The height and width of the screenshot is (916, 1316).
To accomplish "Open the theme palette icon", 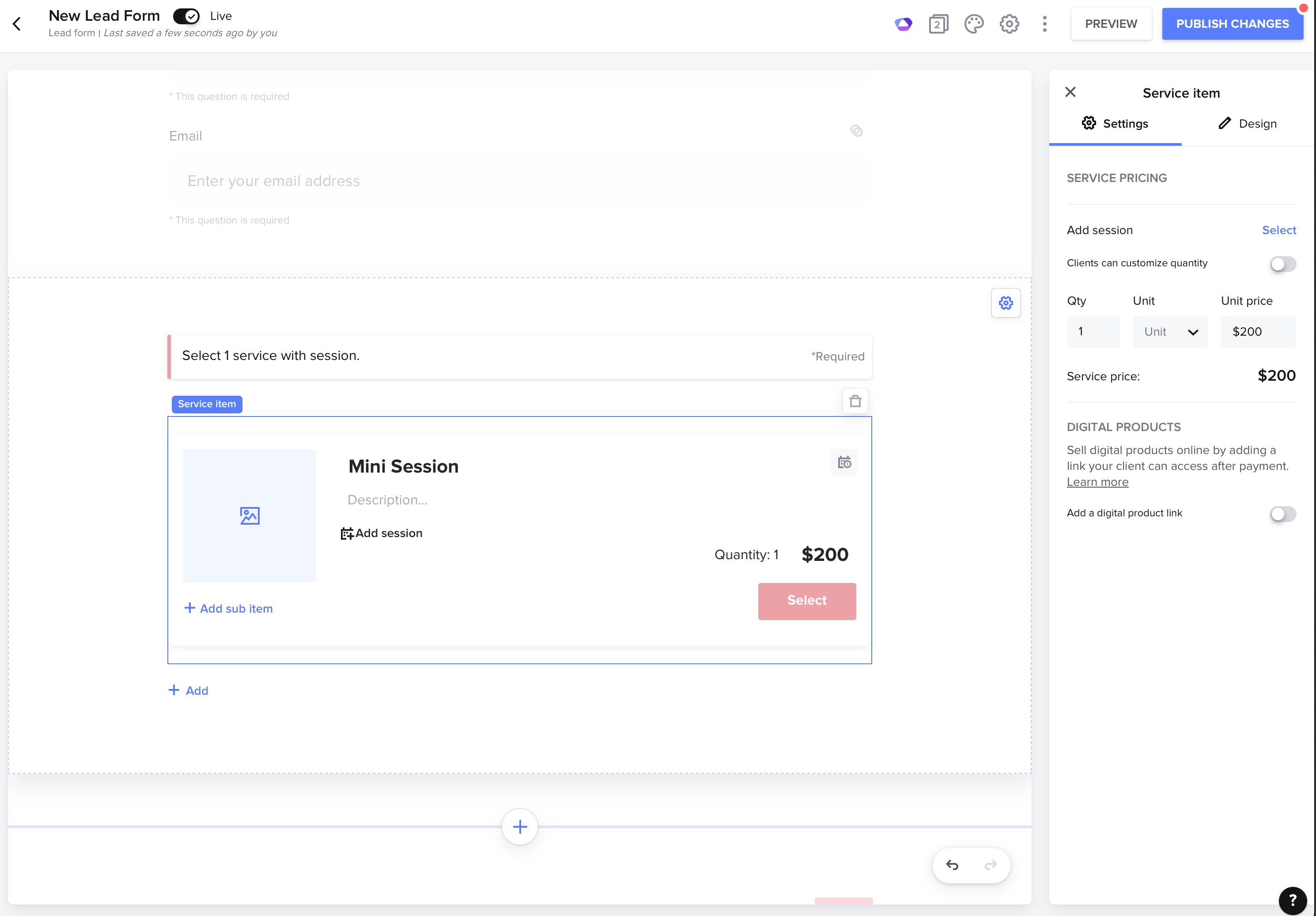I will (974, 24).
